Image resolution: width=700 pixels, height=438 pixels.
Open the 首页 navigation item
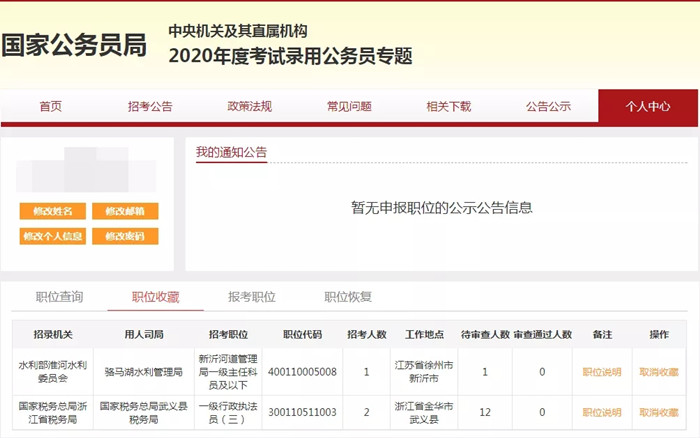(x=50, y=106)
